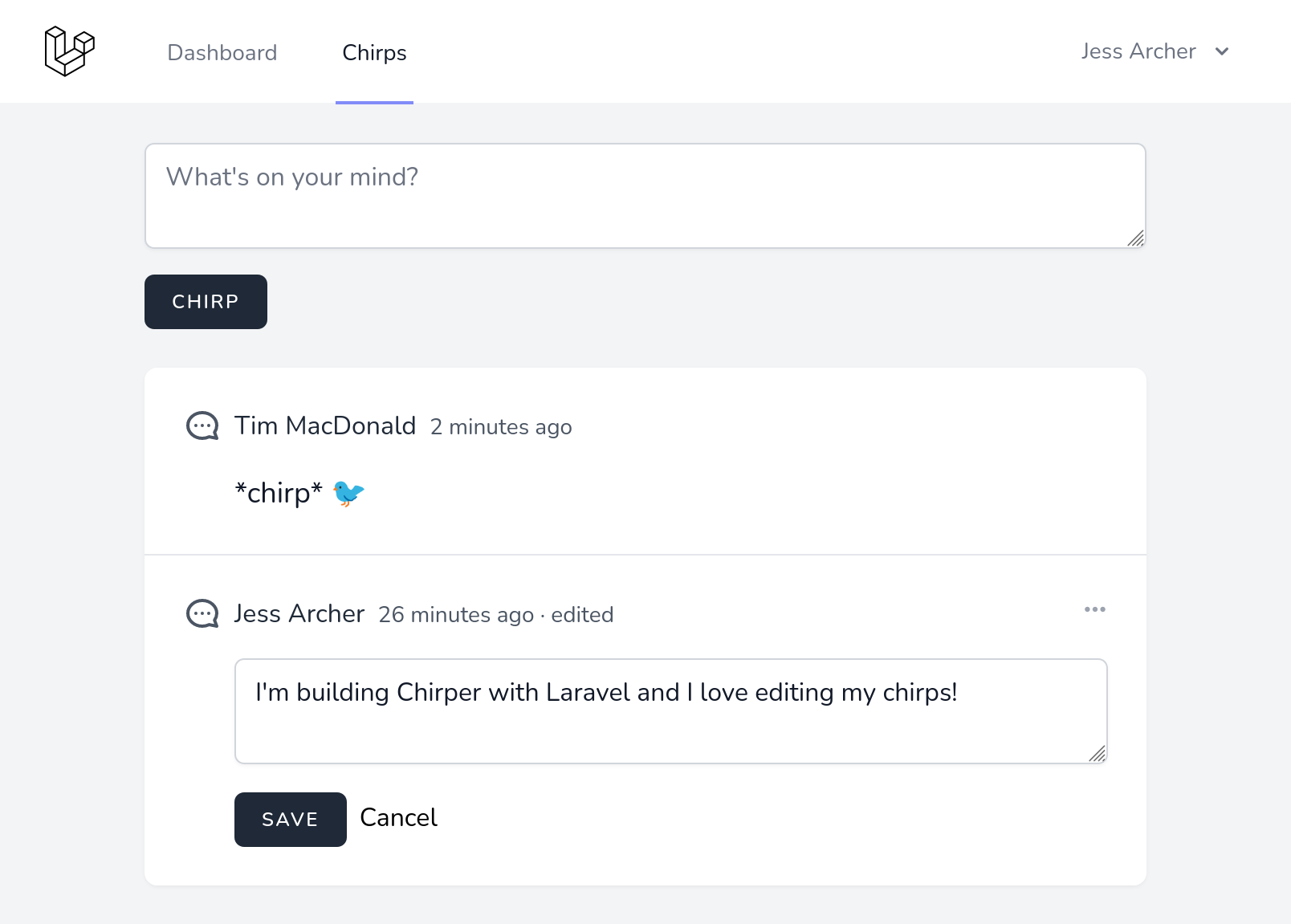The height and width of the screenshot is (924, 1291).
Task: Click resize handle of new chirp textarea
Action: click(x=1135, y=238)
